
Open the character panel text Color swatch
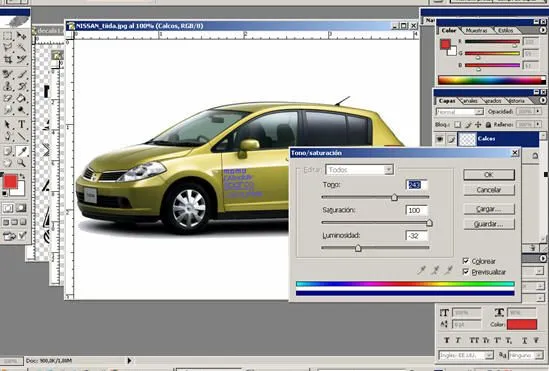522,324
